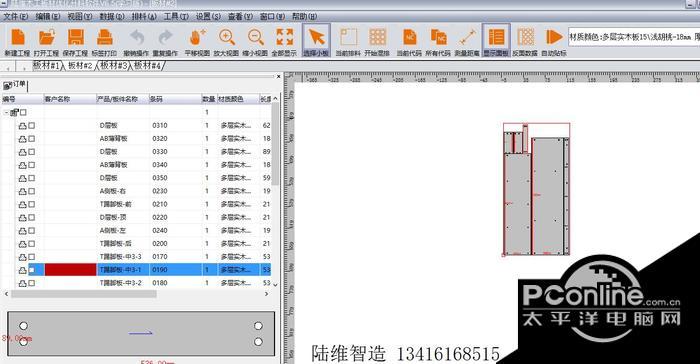Save the project with 保存工程 icon
Screen dimensions: 700x364
[x=75, y=38]
